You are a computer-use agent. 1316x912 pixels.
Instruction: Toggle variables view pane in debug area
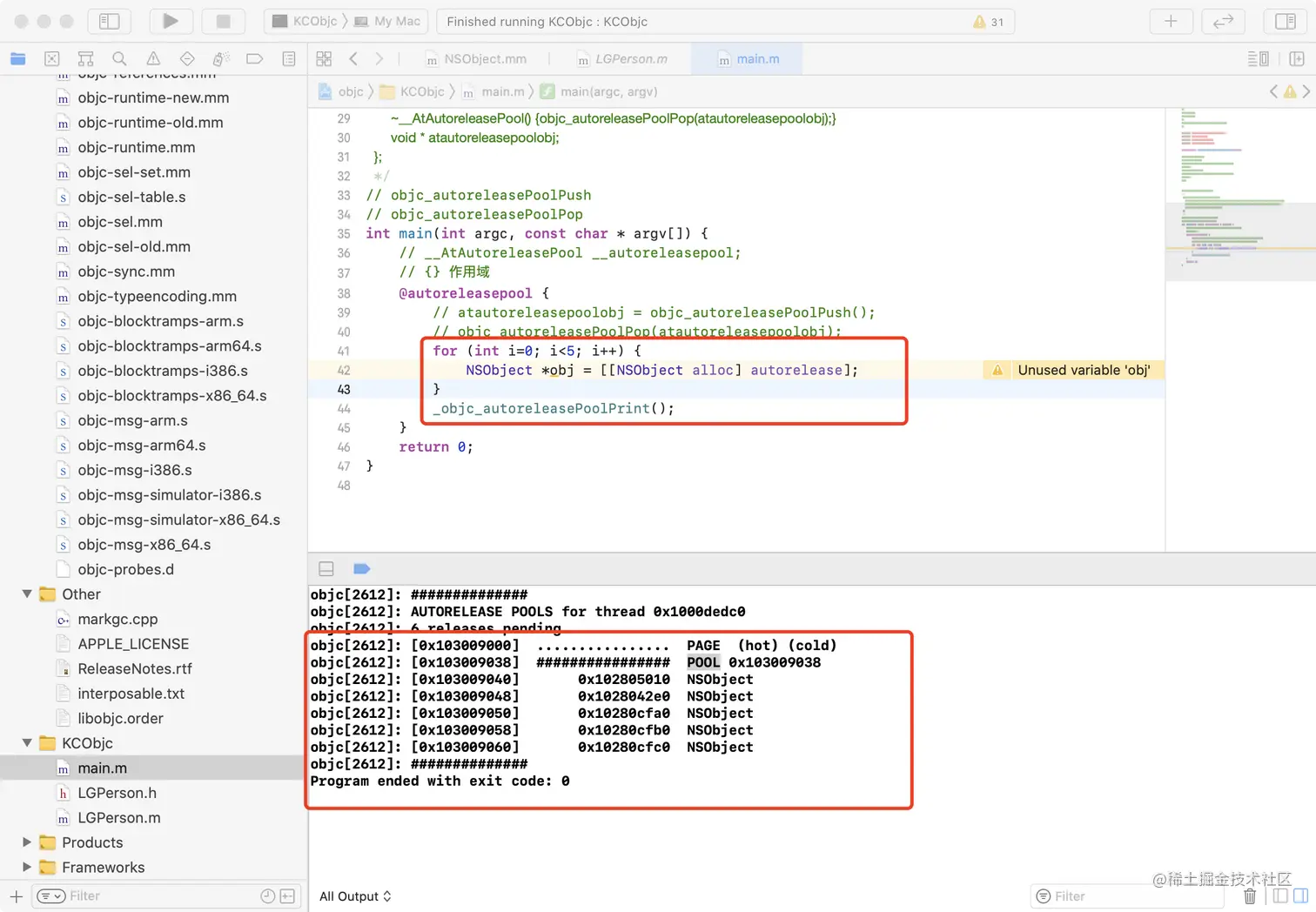point(1280,896)
